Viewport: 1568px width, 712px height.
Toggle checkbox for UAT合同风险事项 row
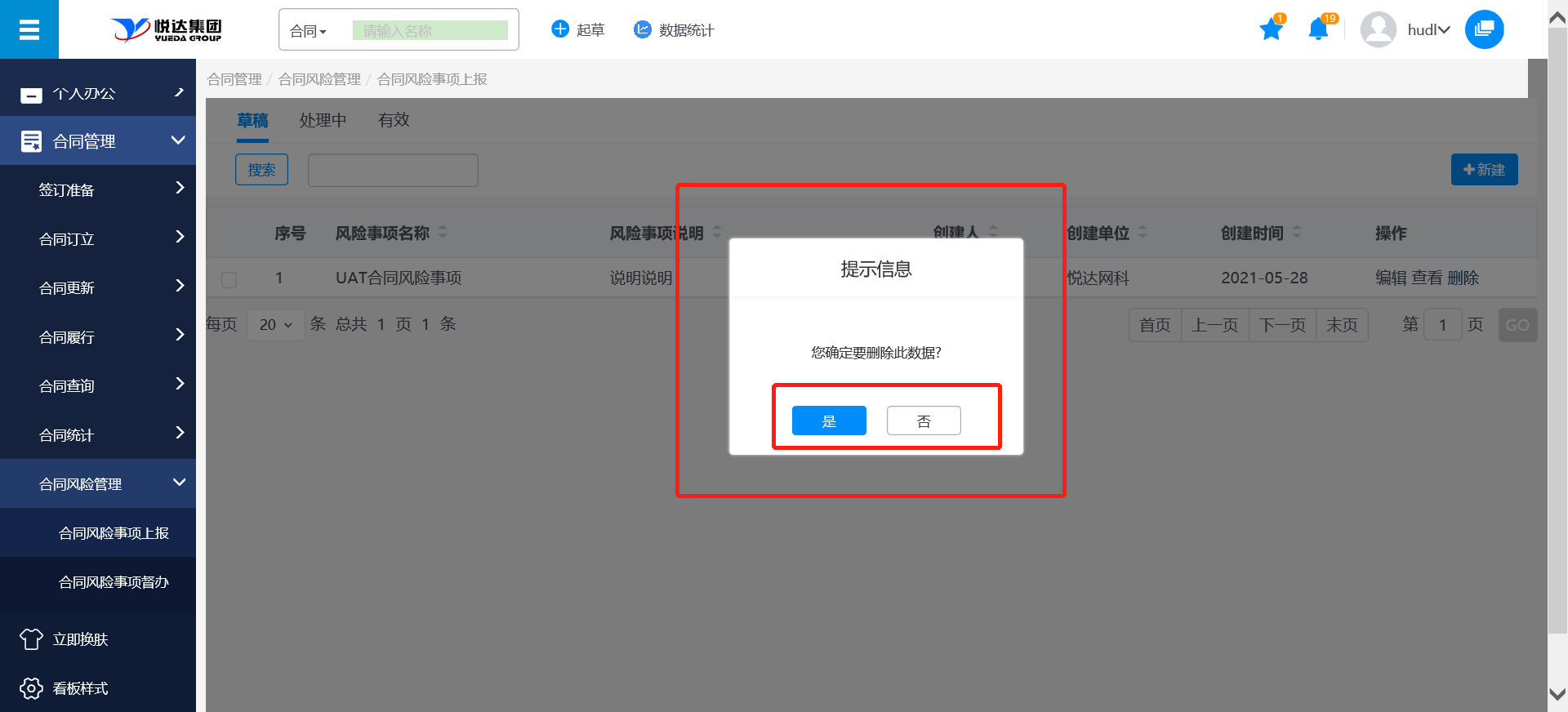pos(229,279)
